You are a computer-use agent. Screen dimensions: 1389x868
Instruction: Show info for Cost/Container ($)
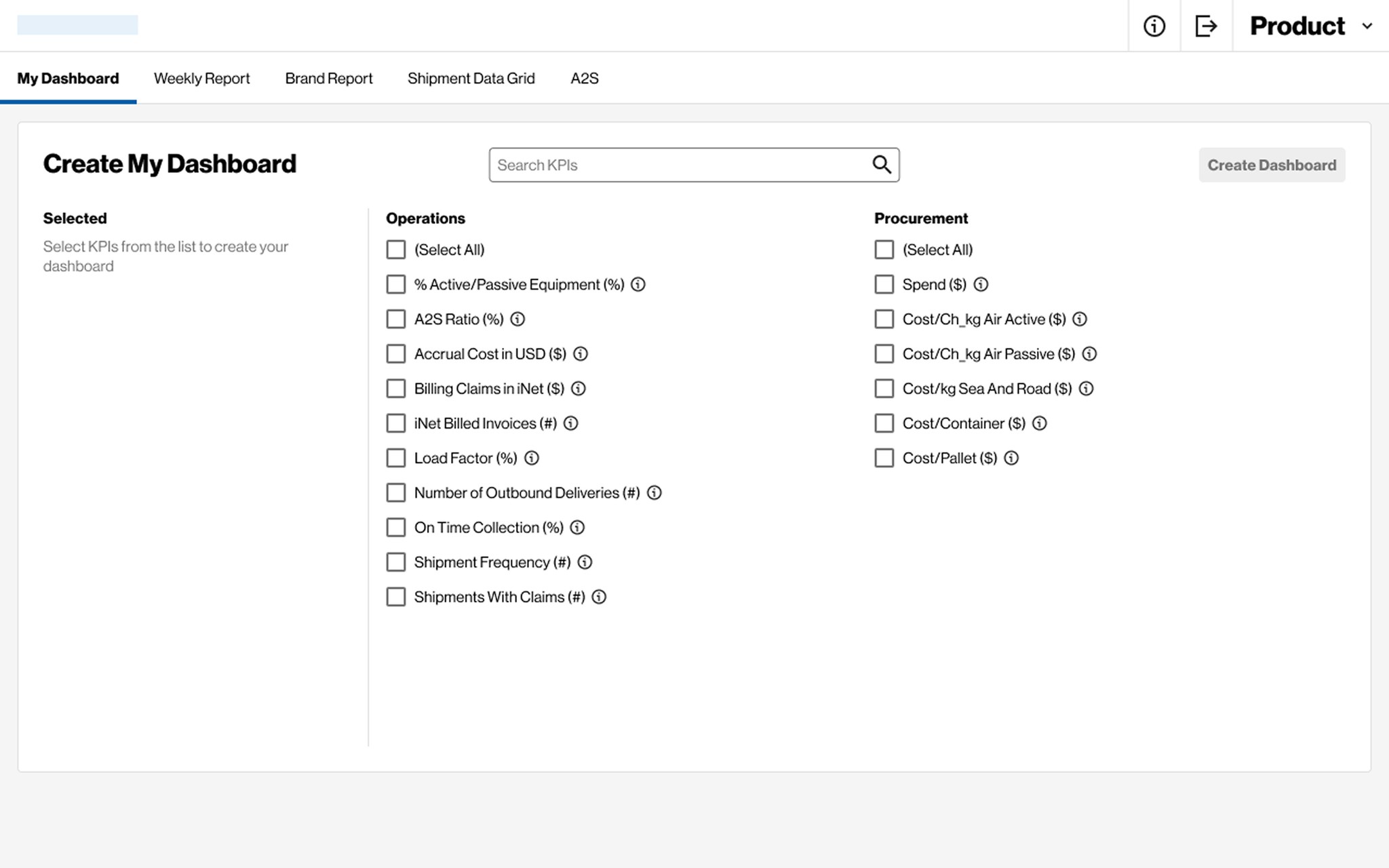1039,423
